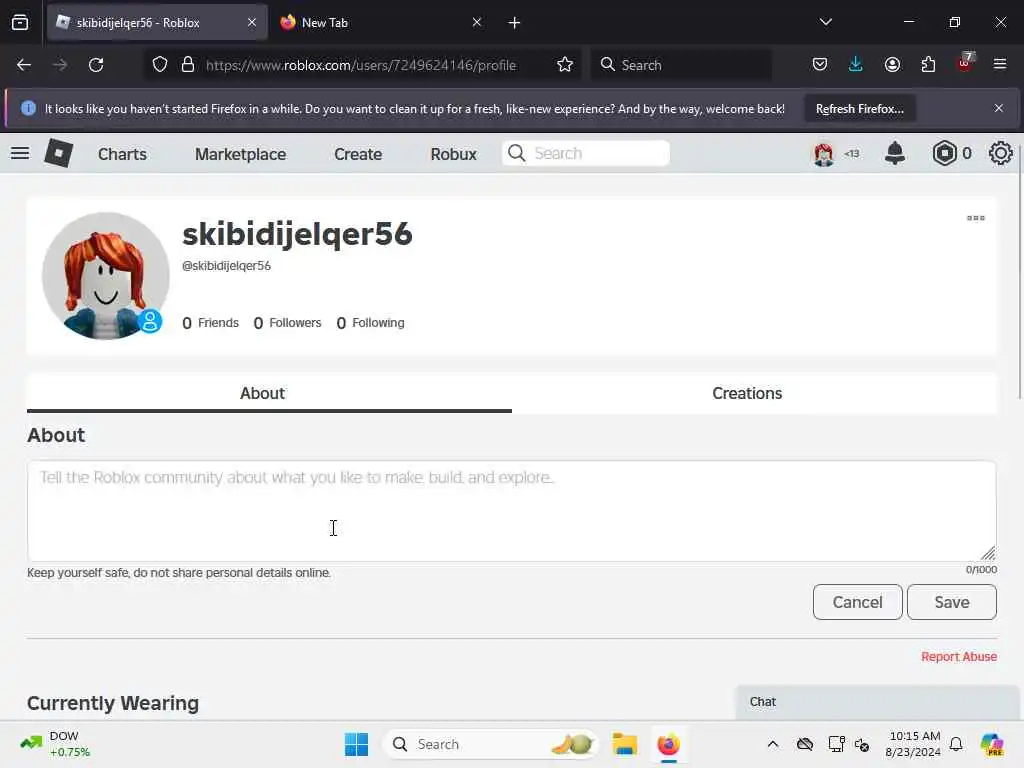Click the skibidijelqer56 profile avatar picture

(106, 276)
